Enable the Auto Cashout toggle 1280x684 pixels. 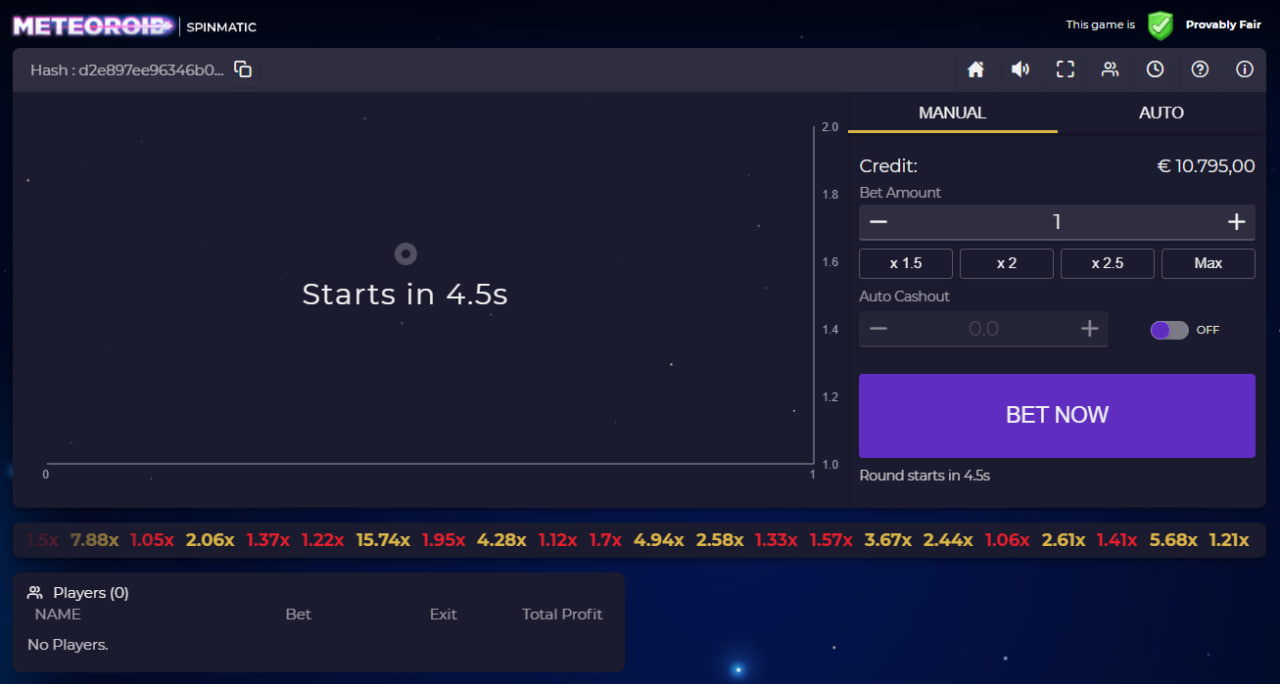click(1169, 329)
